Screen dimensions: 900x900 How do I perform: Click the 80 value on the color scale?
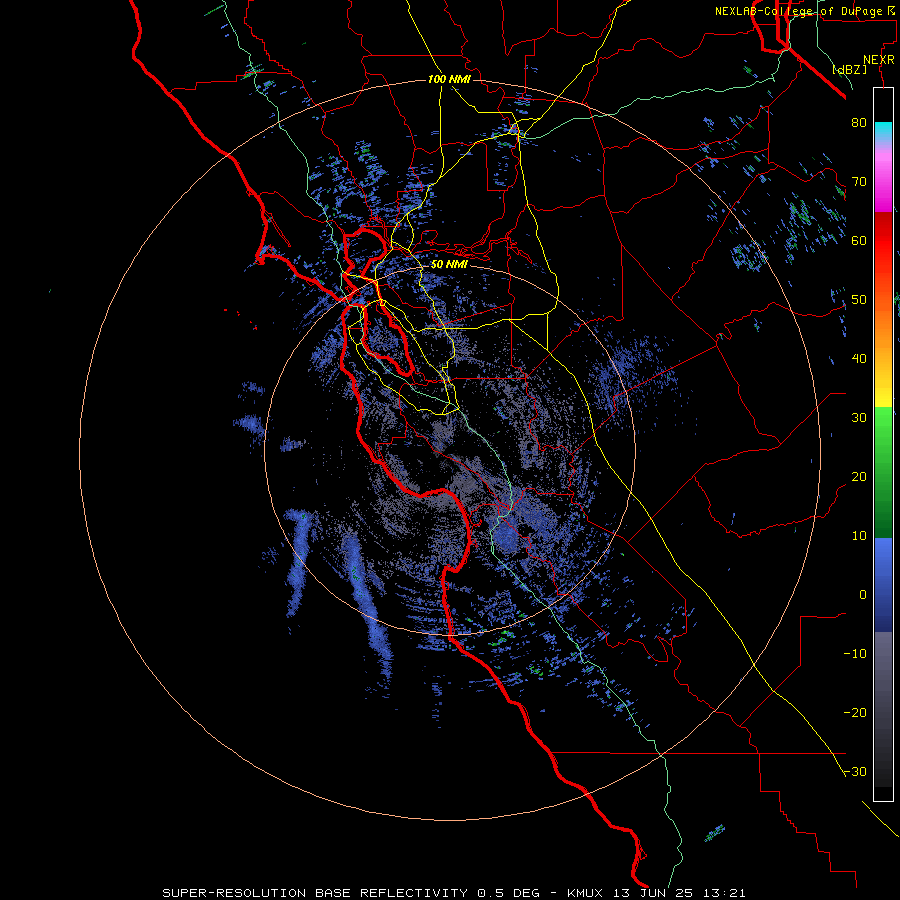859,123
